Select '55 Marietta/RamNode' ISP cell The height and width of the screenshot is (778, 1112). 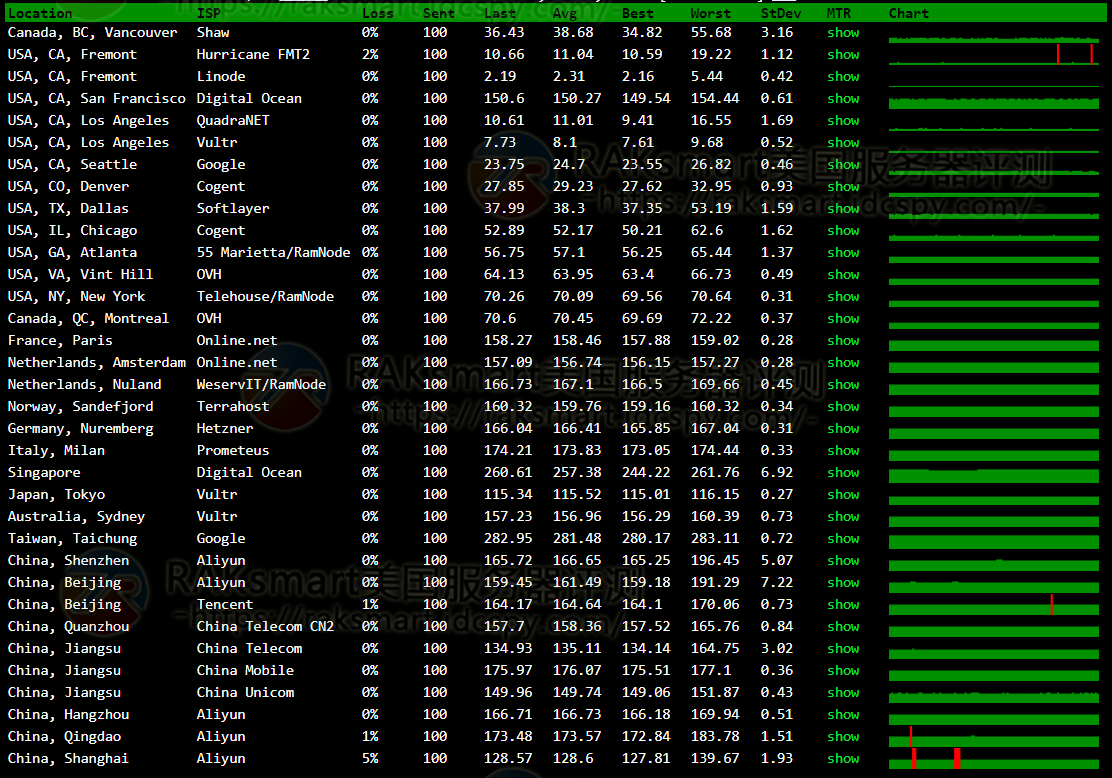273,252
